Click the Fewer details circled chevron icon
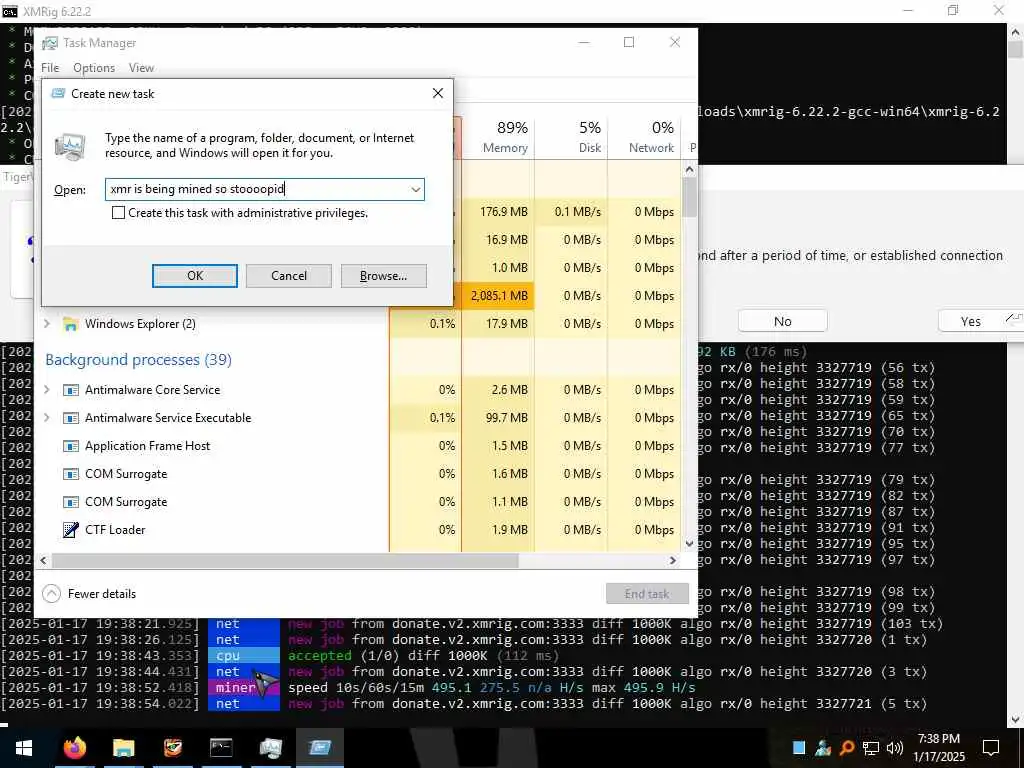The height and width of the screenshot is (768, 1024). (x=51, y=594)
